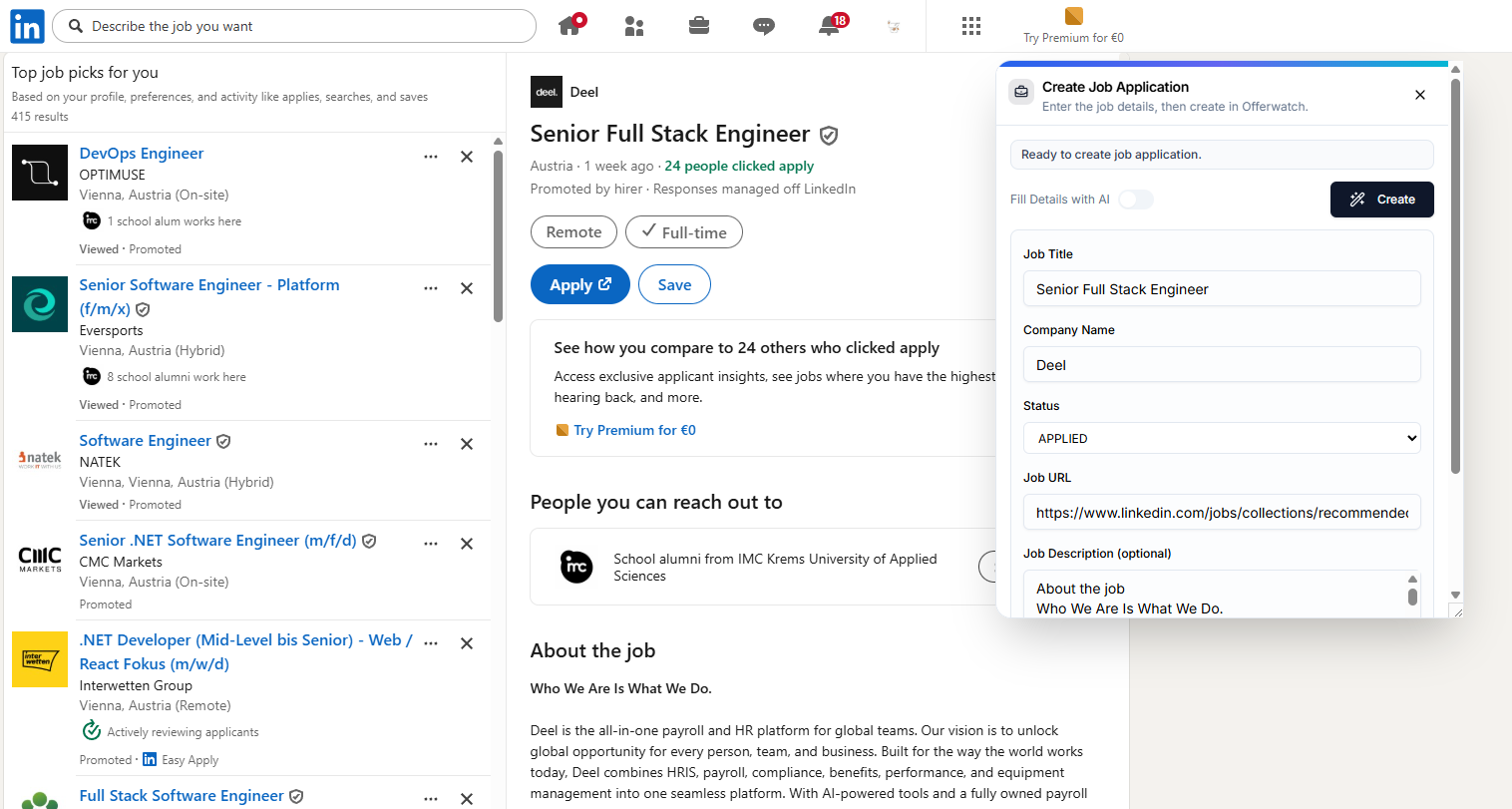Viewport: 1512px width, 809px height.
Task: Click the Deel company logo
Action: point(547,92)
